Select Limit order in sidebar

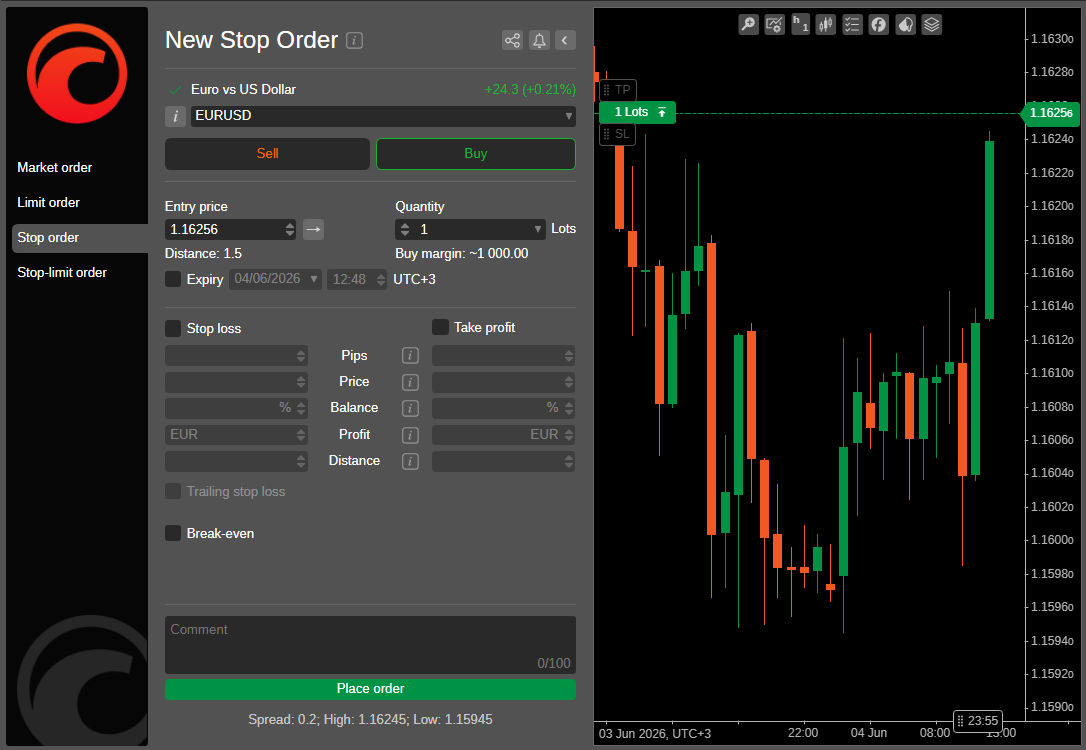click(x=48, y=202)
